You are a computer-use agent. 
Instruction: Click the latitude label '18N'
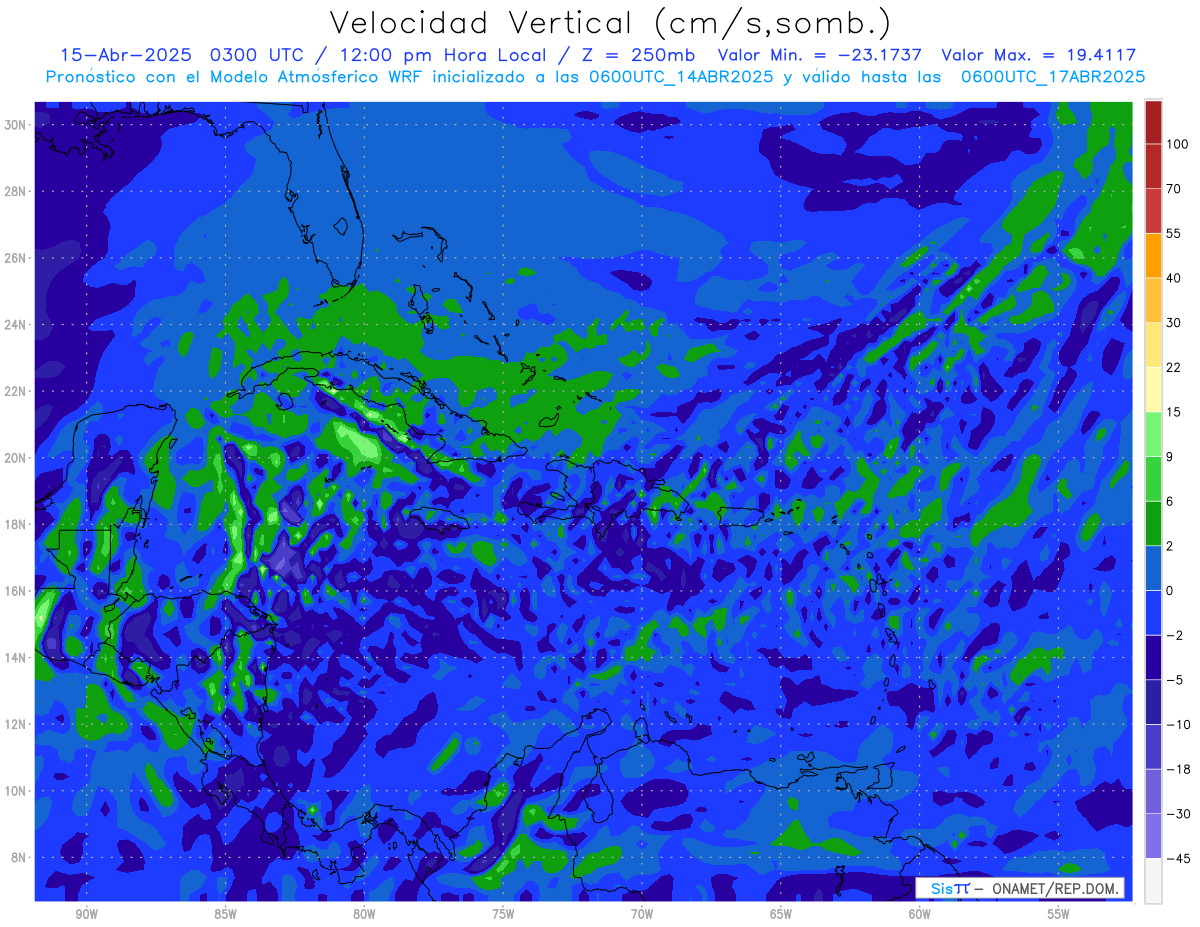coord(16,524)
